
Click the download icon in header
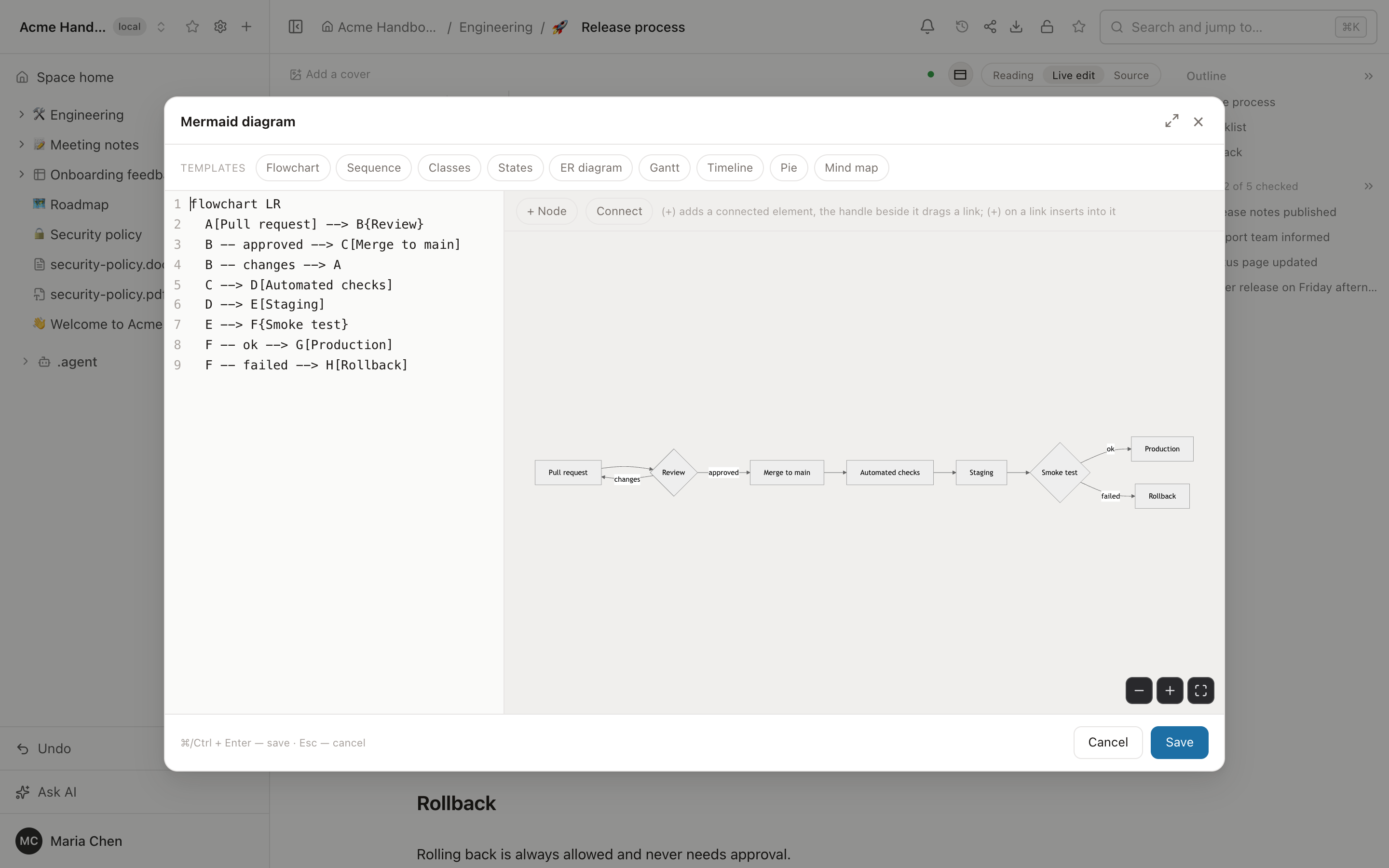[1017, 27]
